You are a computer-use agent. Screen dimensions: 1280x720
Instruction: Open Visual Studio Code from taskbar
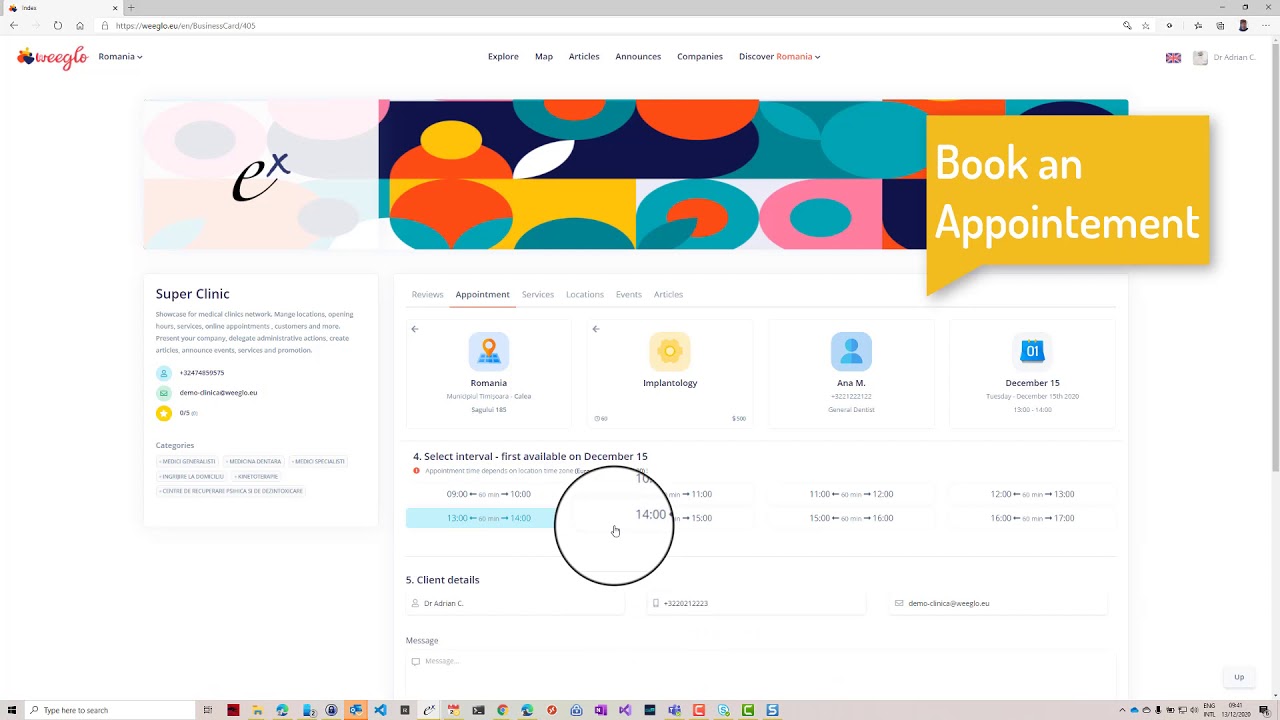click(380, 710)
